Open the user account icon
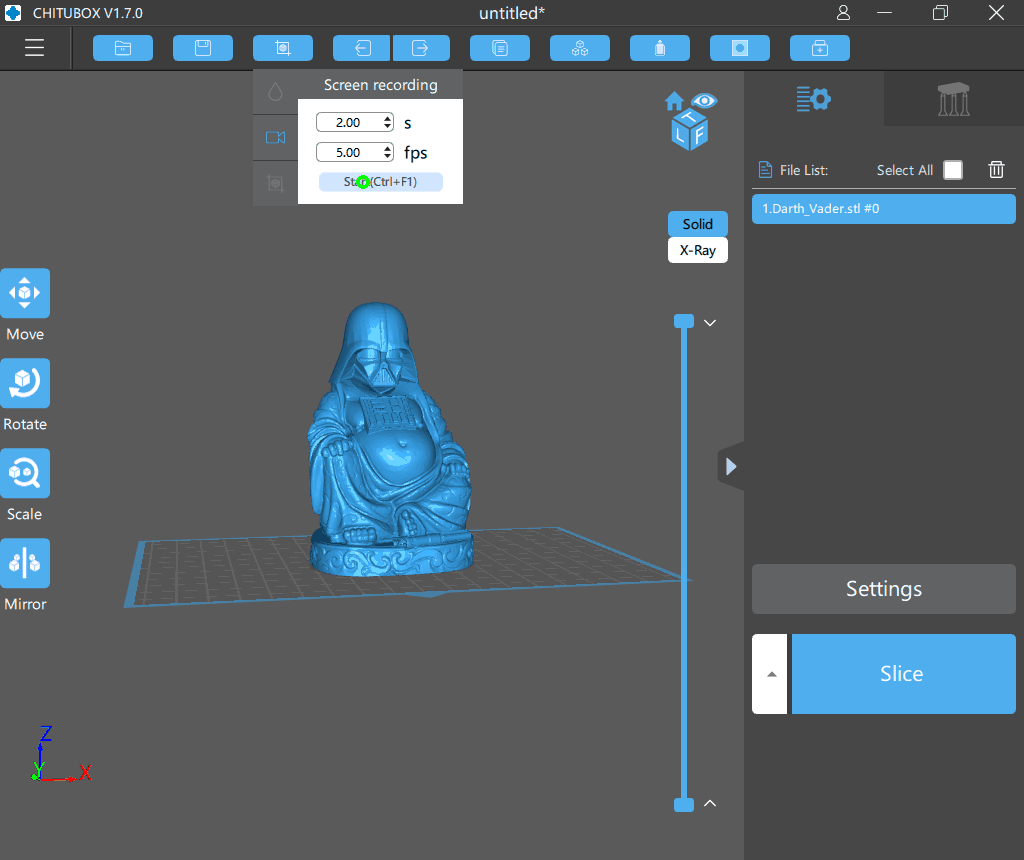The width and height of the screenshot is (1024, 860). point(843,12)
